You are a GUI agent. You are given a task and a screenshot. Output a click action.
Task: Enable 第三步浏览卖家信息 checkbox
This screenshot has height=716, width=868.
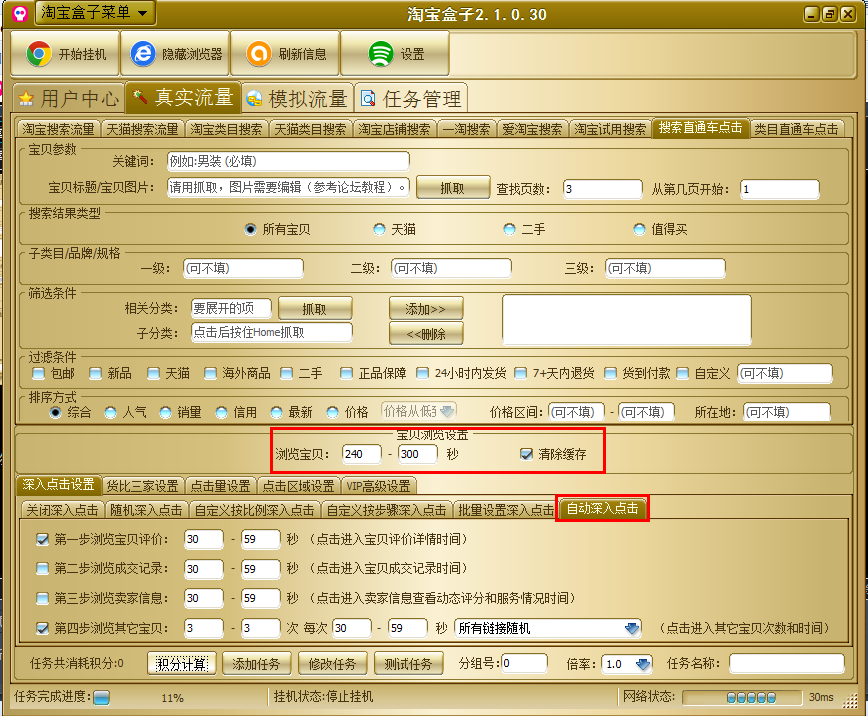click(x=42, y=599)
